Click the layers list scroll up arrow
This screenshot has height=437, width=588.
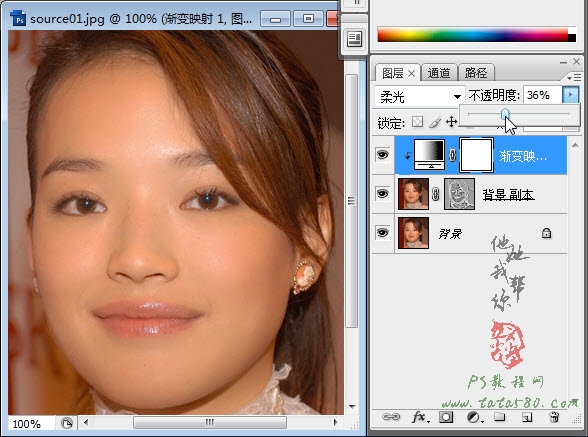click(575, 145)
